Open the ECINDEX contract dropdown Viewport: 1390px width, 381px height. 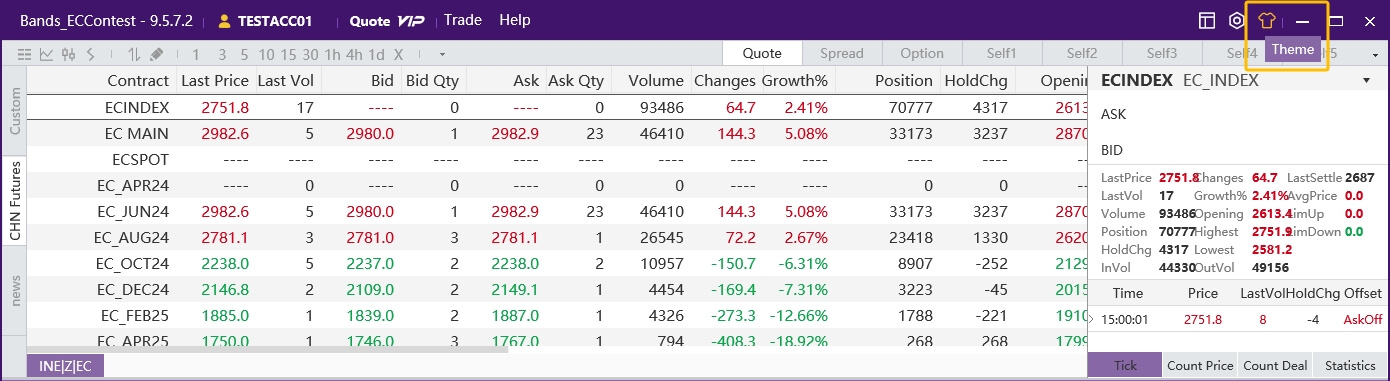click(x=1366, y=80)
